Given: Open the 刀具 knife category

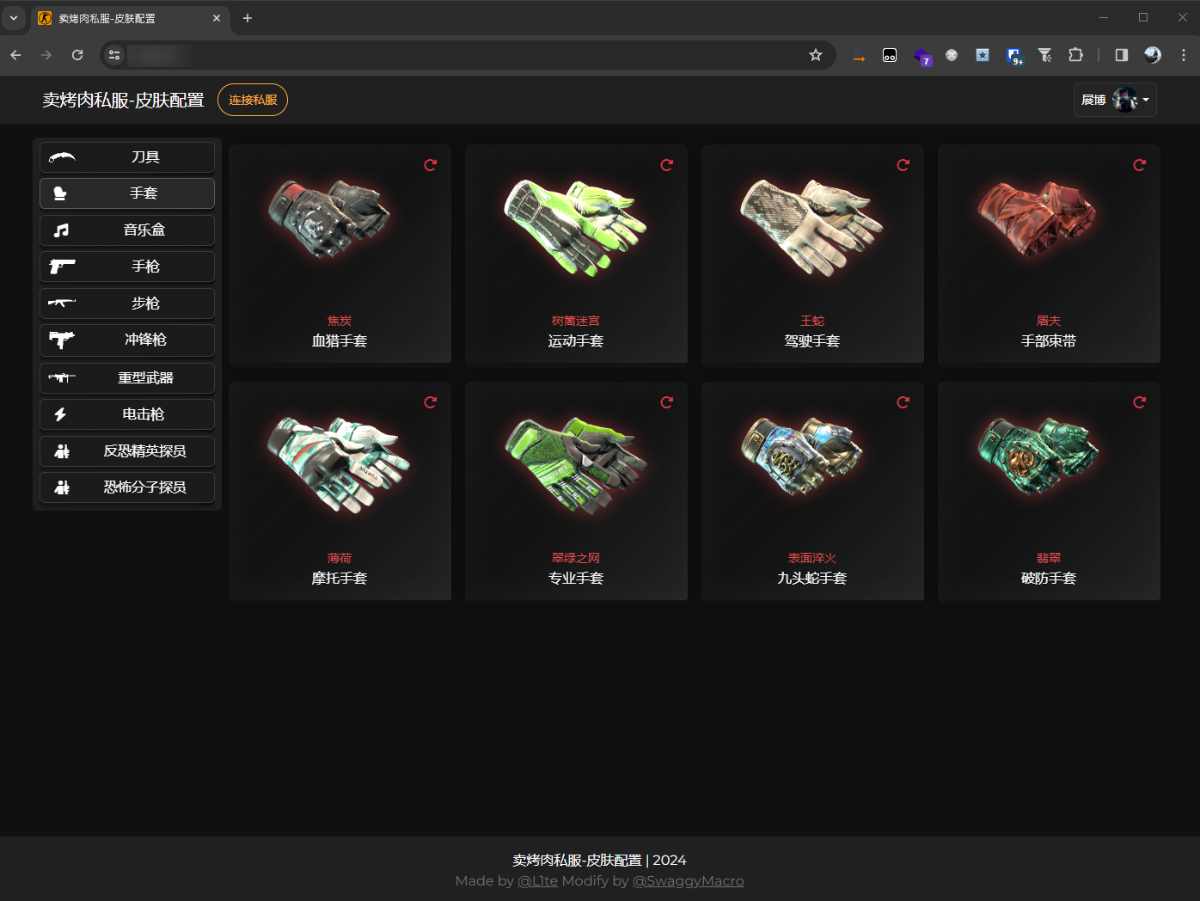Looking at the screenshot, I should pyautogui.click(x=127, y=157).
